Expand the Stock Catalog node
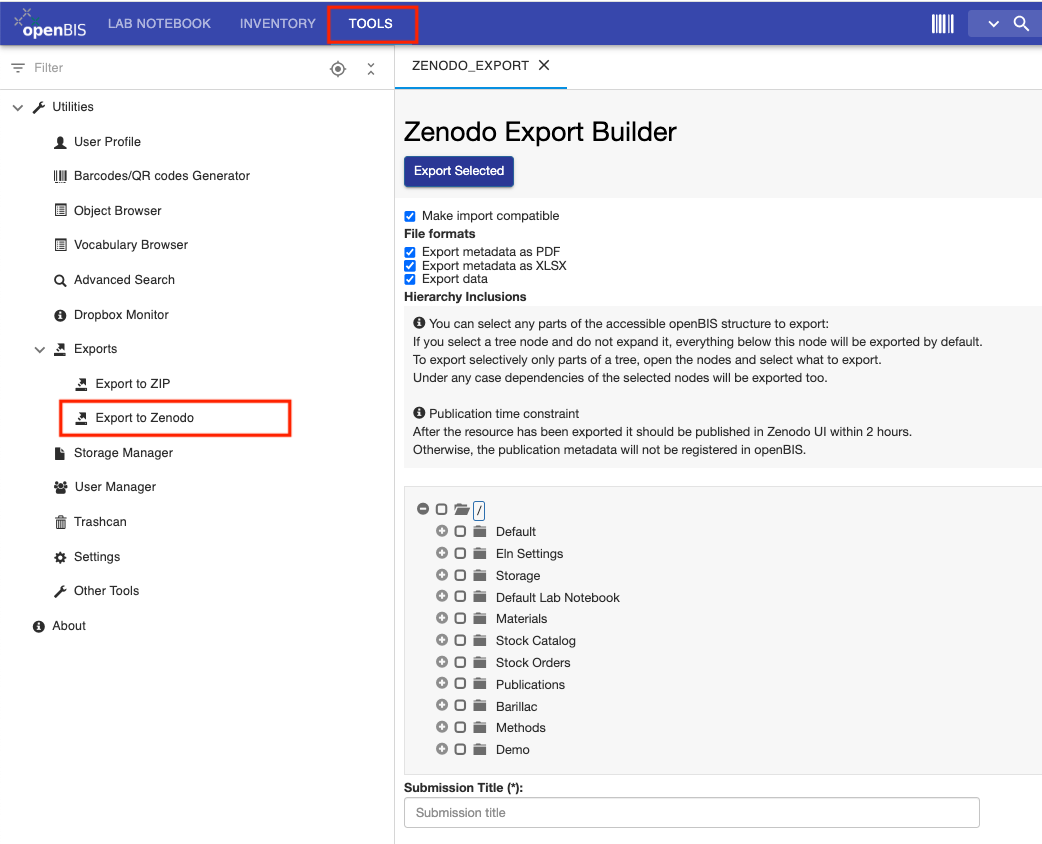 pyautogui.click(x=442, y=640)
